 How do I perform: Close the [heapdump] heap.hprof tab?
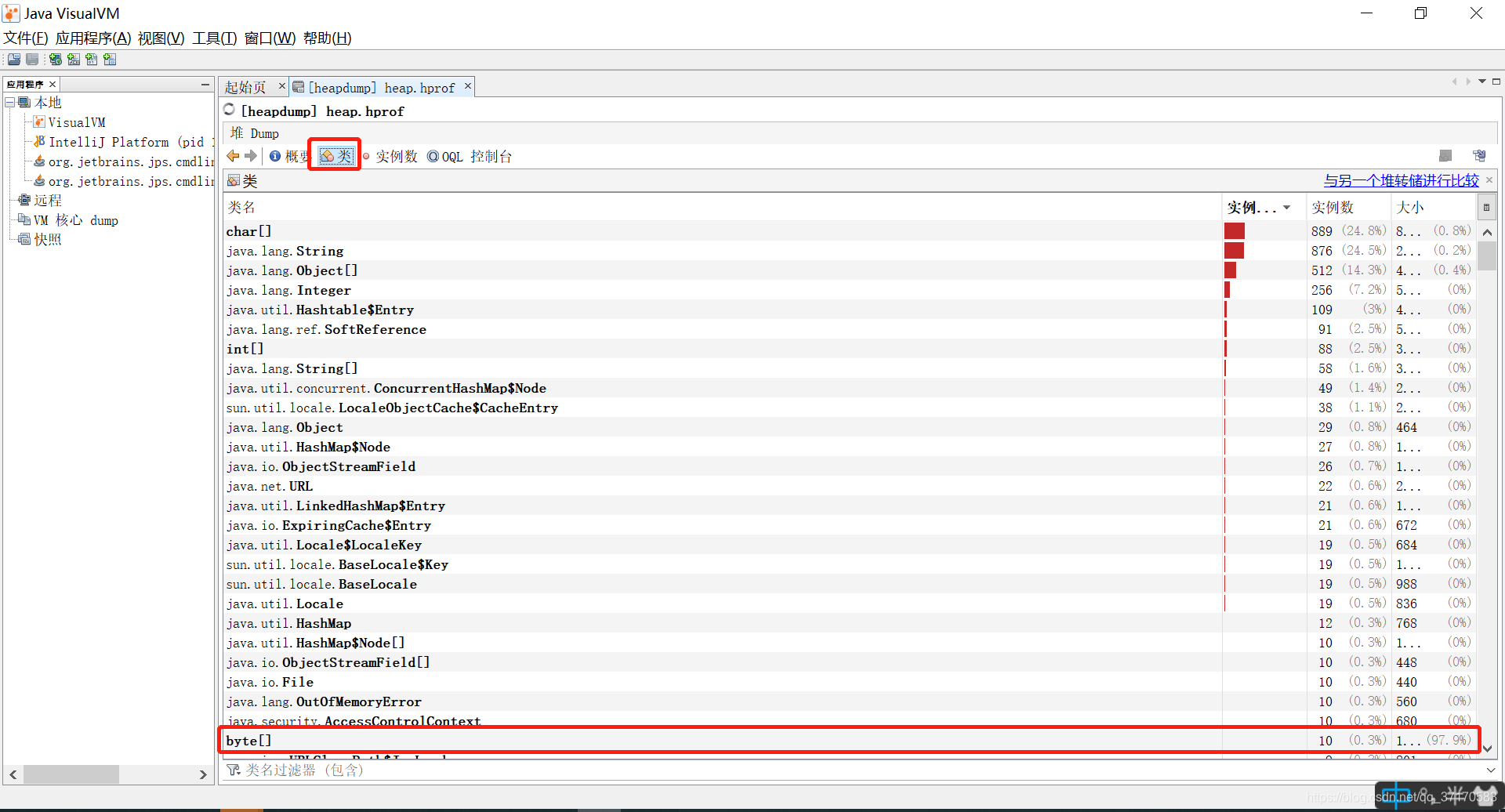[468, 86]
